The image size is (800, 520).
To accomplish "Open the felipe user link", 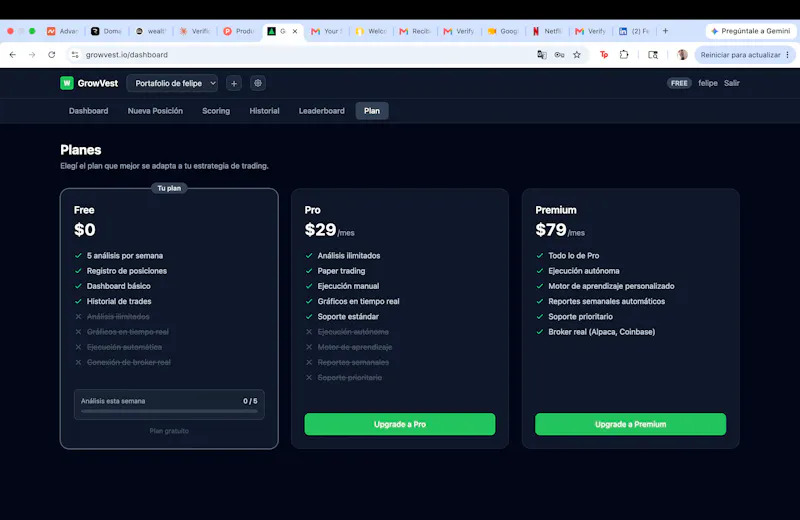I will point(708,83).
